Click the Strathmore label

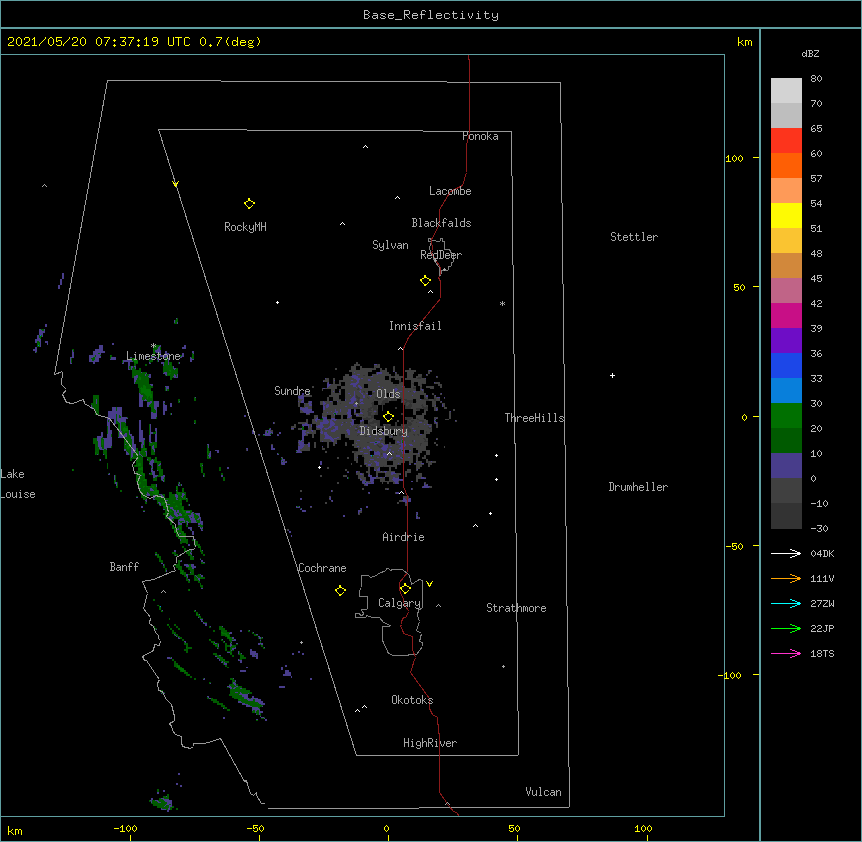pyautogui.click(x=516, y=608)
